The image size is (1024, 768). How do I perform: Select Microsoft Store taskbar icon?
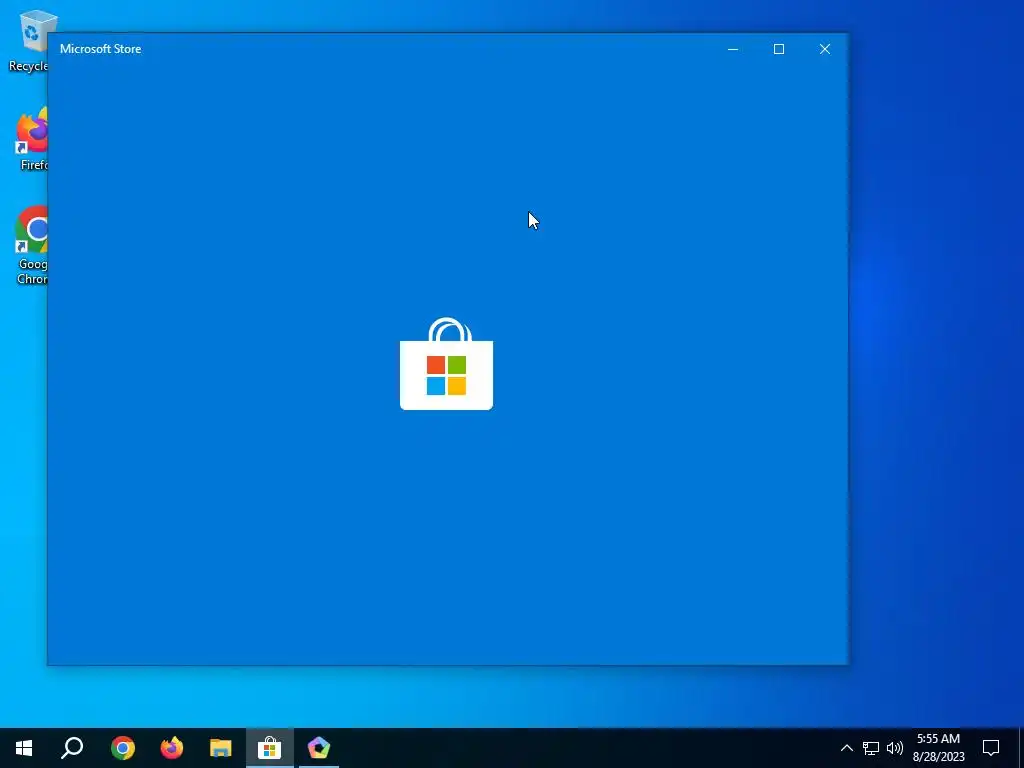coord(270,748)
